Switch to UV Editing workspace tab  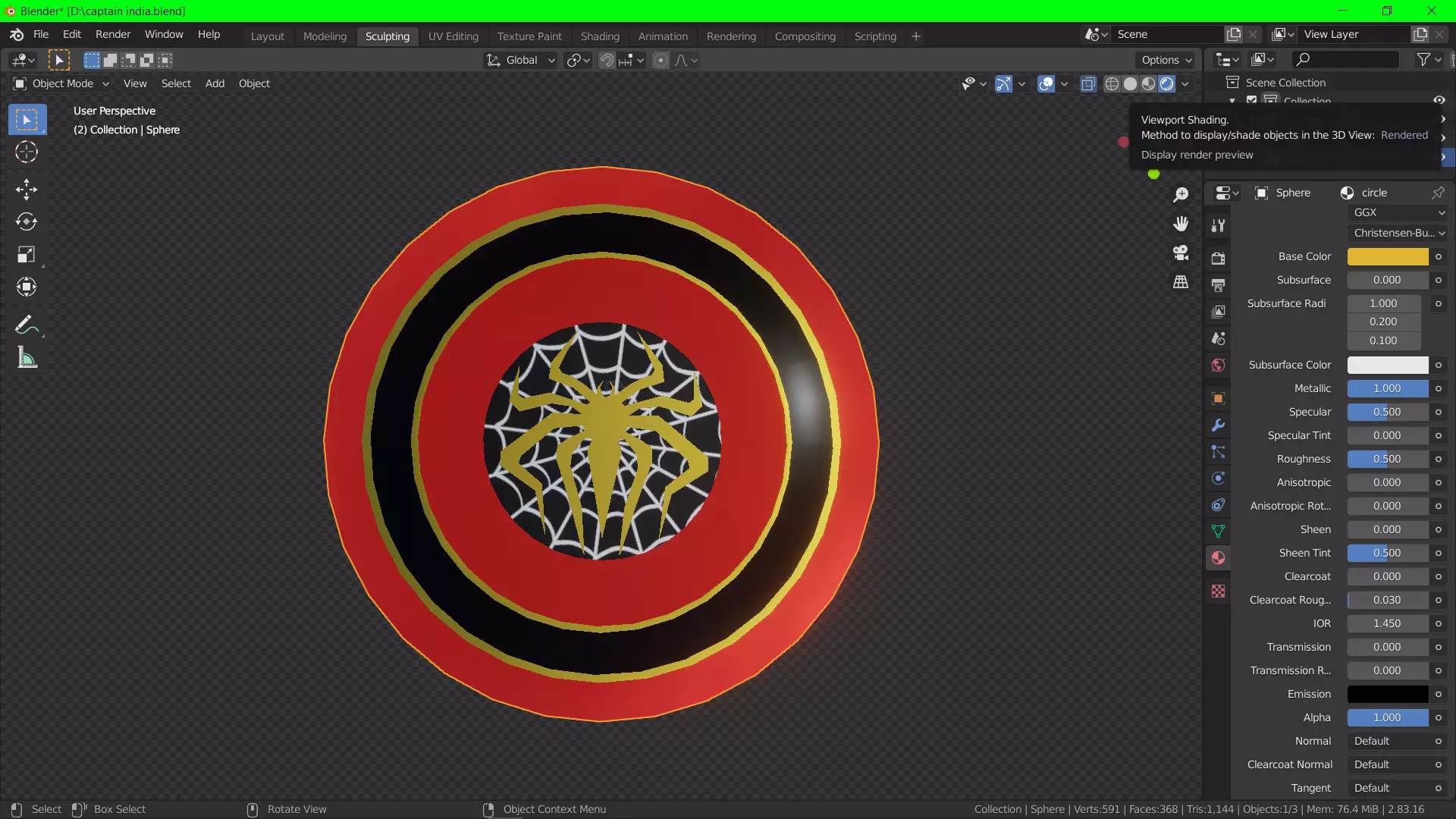(x=453, y=36)
